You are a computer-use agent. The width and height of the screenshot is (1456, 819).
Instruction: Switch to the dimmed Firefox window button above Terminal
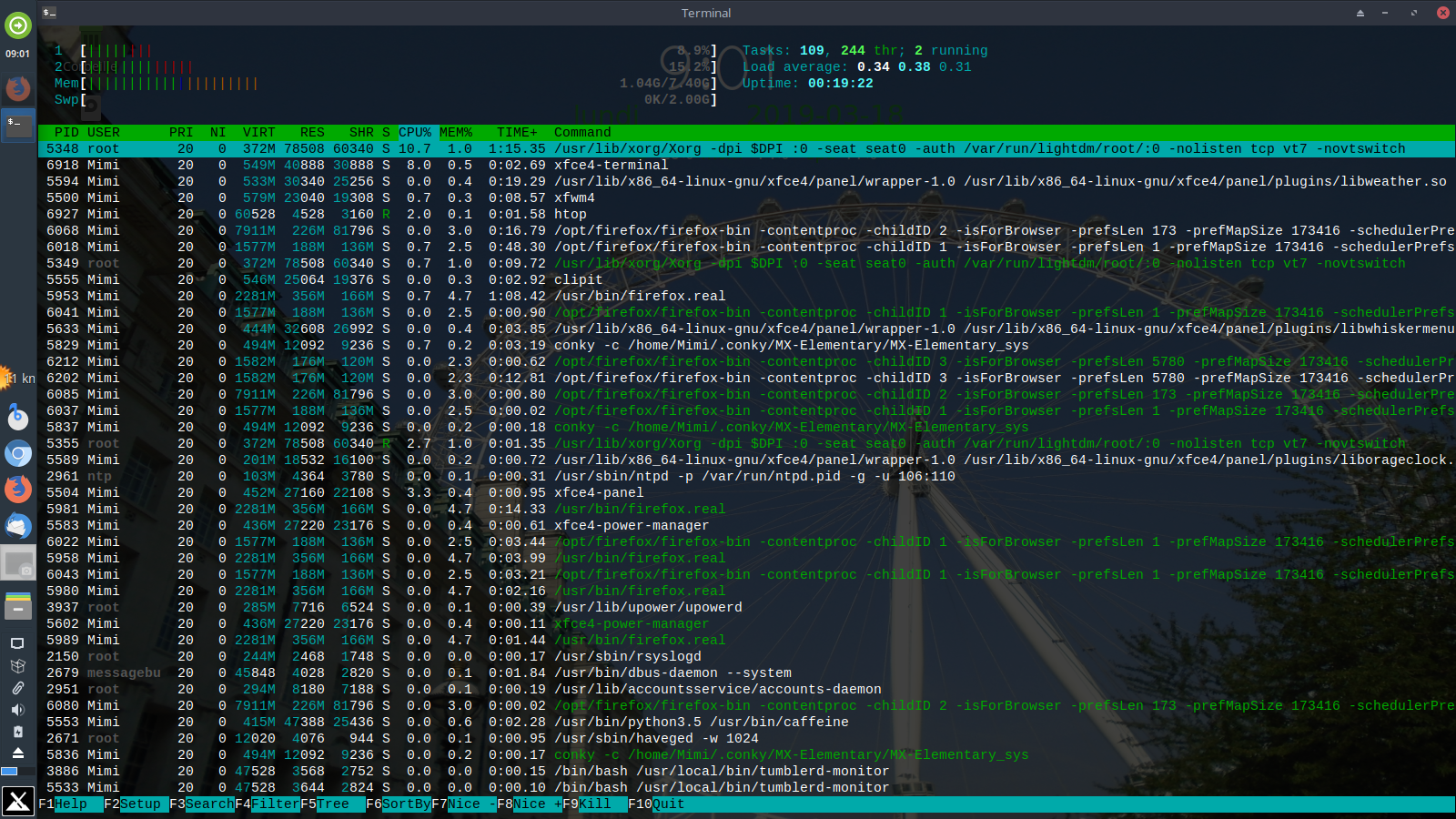(18, 88)
